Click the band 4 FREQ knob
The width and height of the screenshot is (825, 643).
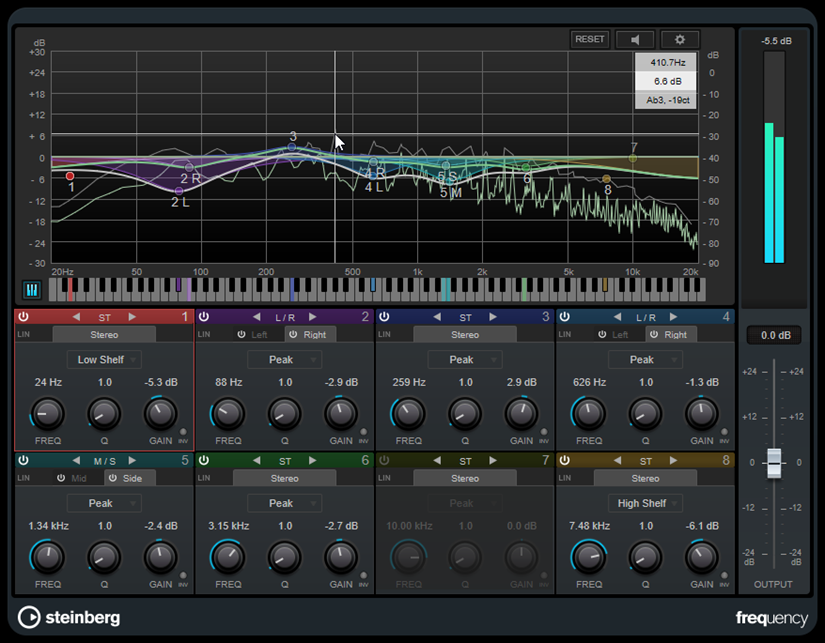[589, 414]
